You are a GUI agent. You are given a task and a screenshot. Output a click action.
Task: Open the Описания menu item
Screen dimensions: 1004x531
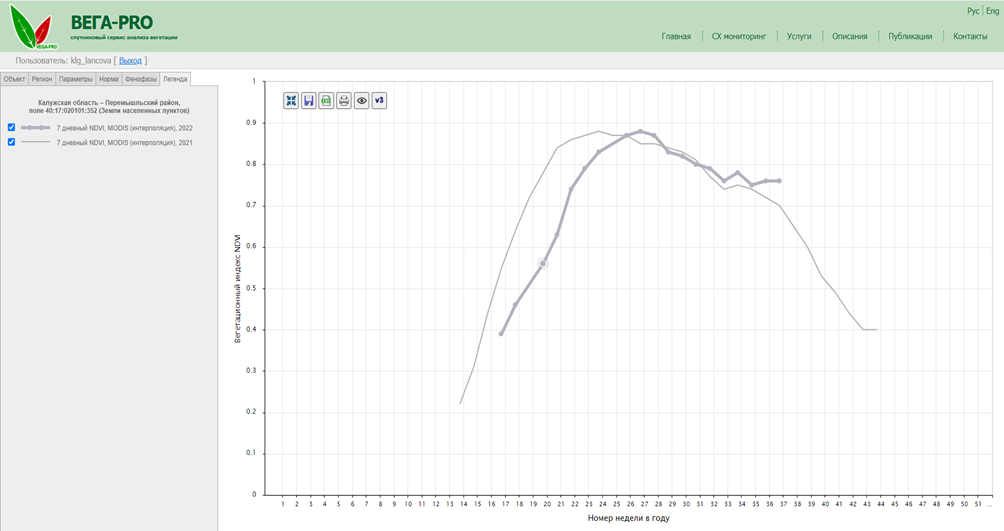[x=850, y=37]
